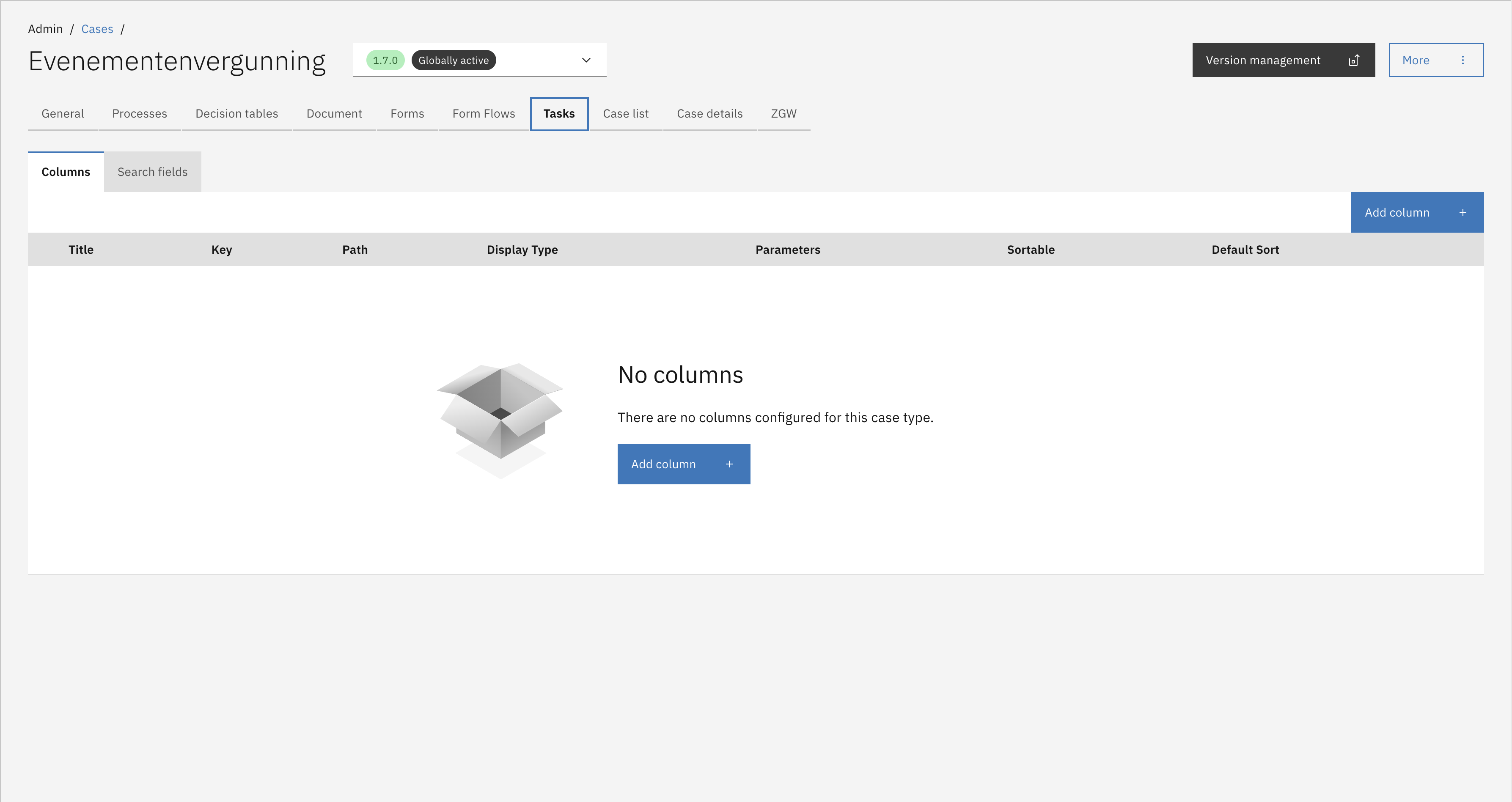Viewport: 1512px width, 802px height.
Task: Expand the version dropdown chevron
Action: 585,60
